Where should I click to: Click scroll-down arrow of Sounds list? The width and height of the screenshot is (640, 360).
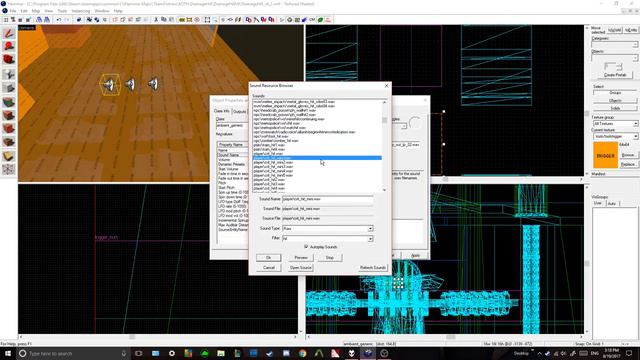(384, 189)
